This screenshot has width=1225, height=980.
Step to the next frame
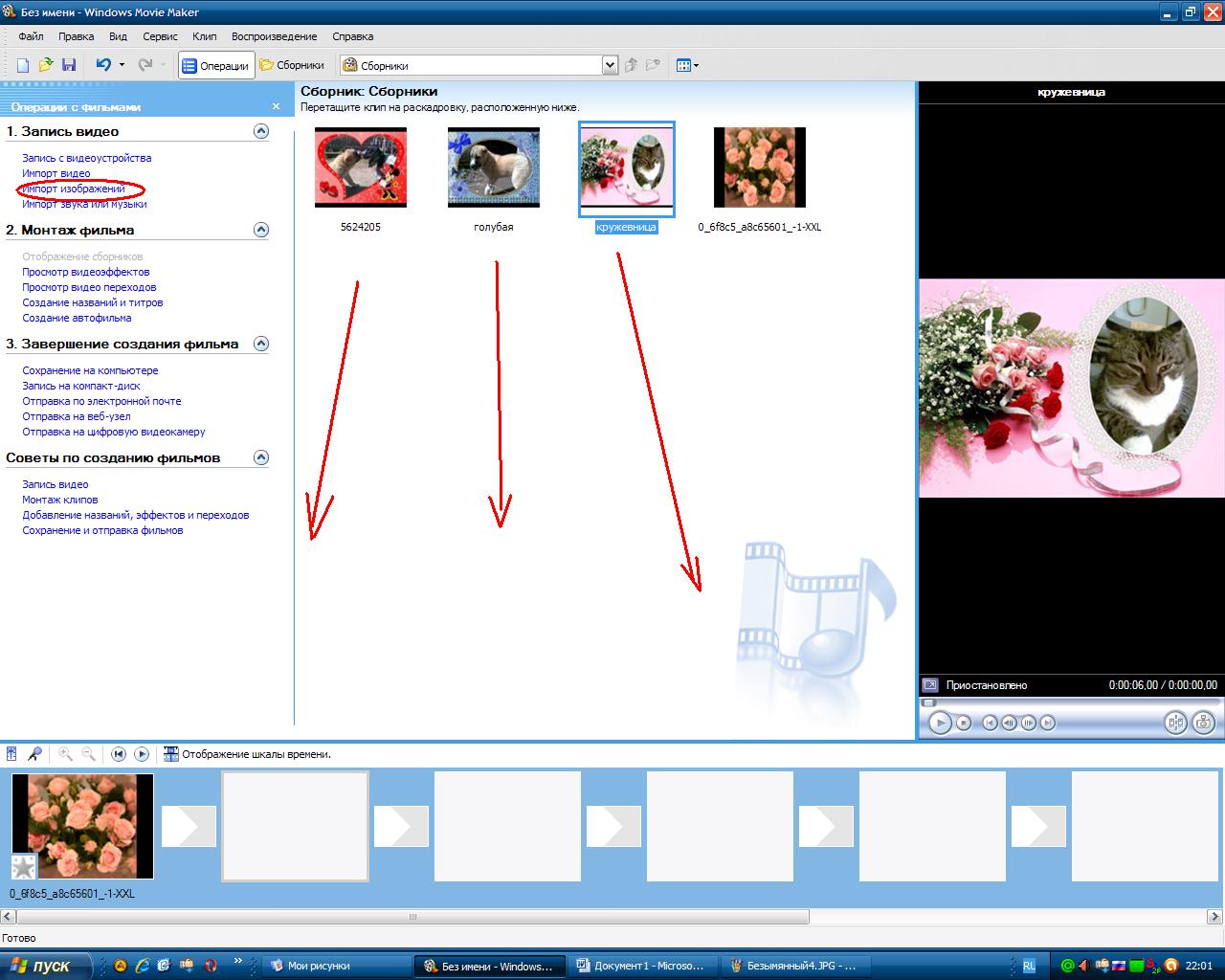click(1029, 724)
